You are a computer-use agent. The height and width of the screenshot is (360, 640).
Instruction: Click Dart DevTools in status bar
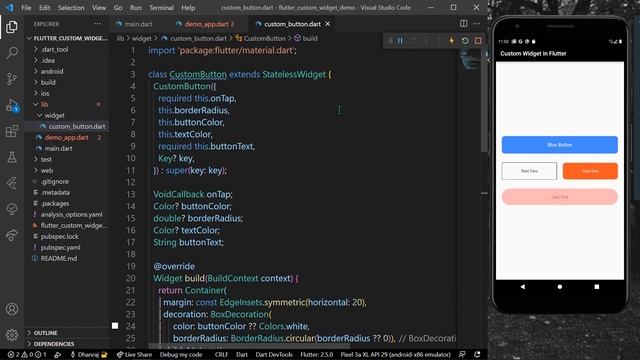[274, 355]
